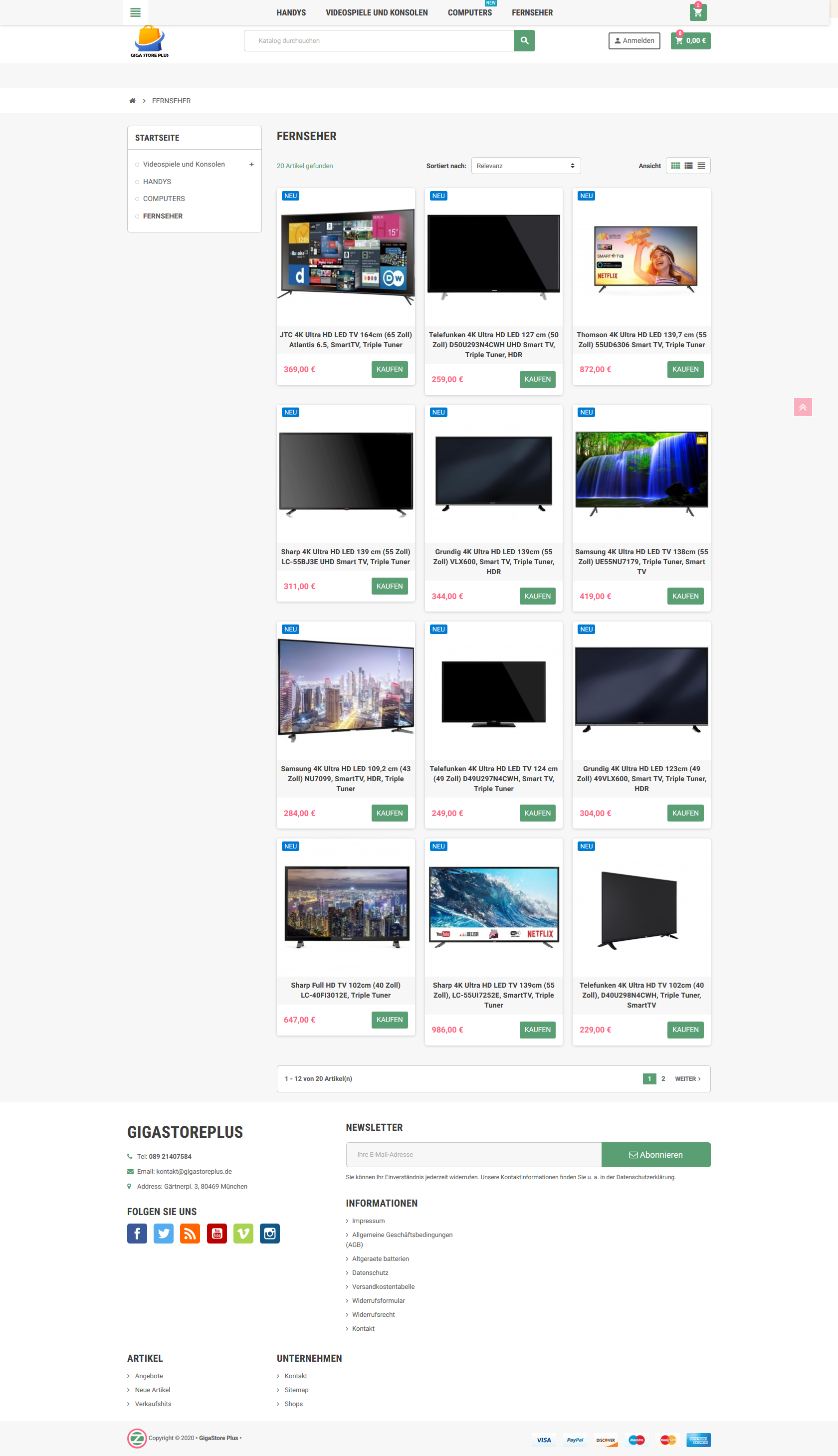Screen dimensions: 838x1456
Task: Open the Neue Artikel footer link
Action: tap(153, 1389)
